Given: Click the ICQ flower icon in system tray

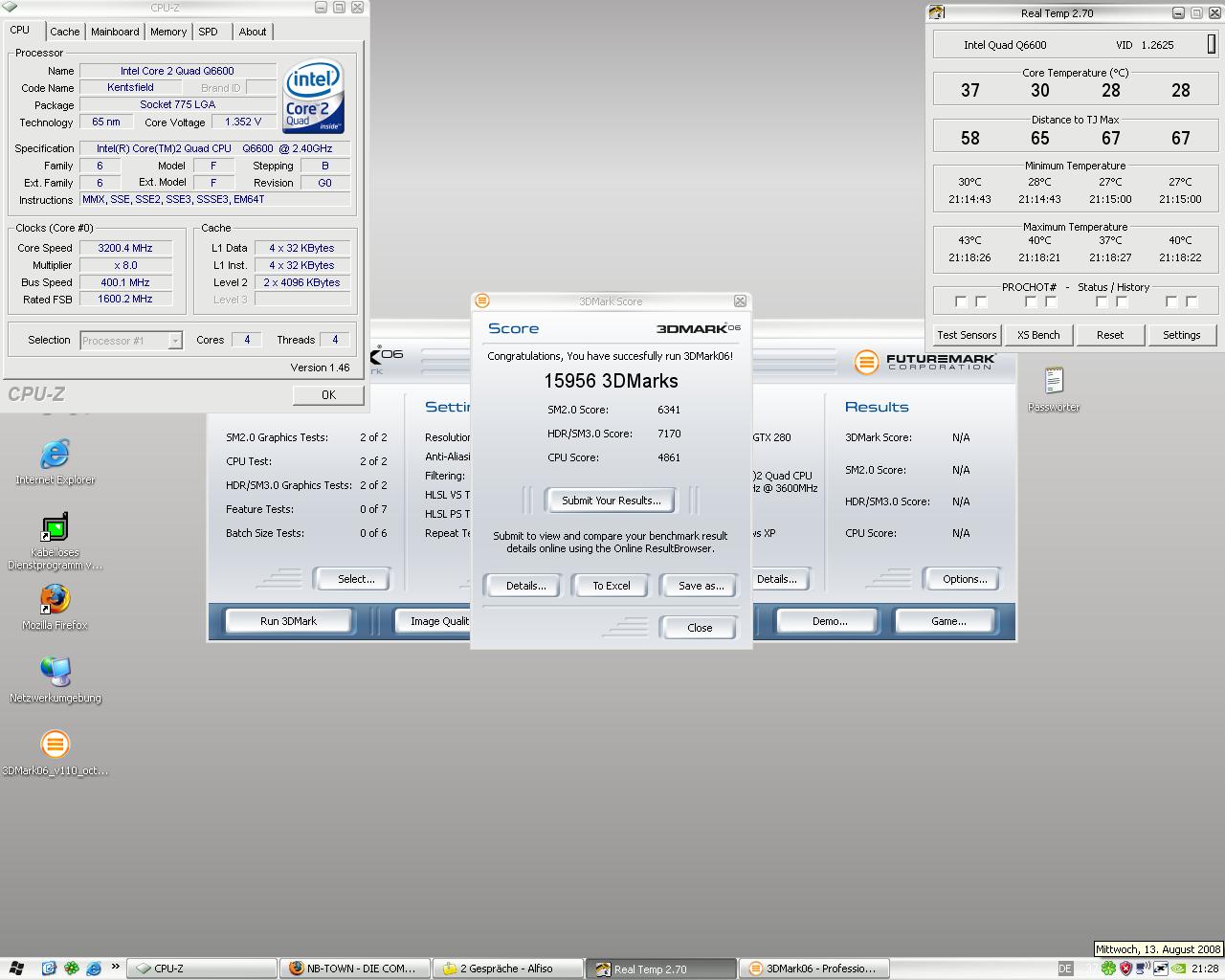Looking at the screenshot, I should (1108, 969).
